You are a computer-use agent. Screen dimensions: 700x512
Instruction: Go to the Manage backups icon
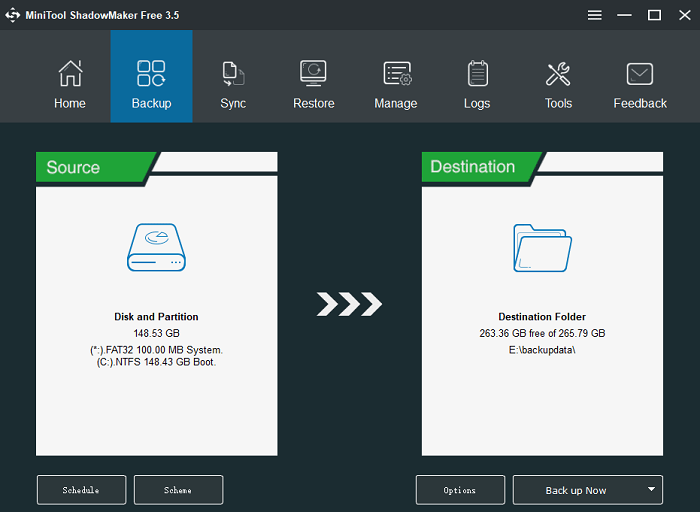(396, 74)
